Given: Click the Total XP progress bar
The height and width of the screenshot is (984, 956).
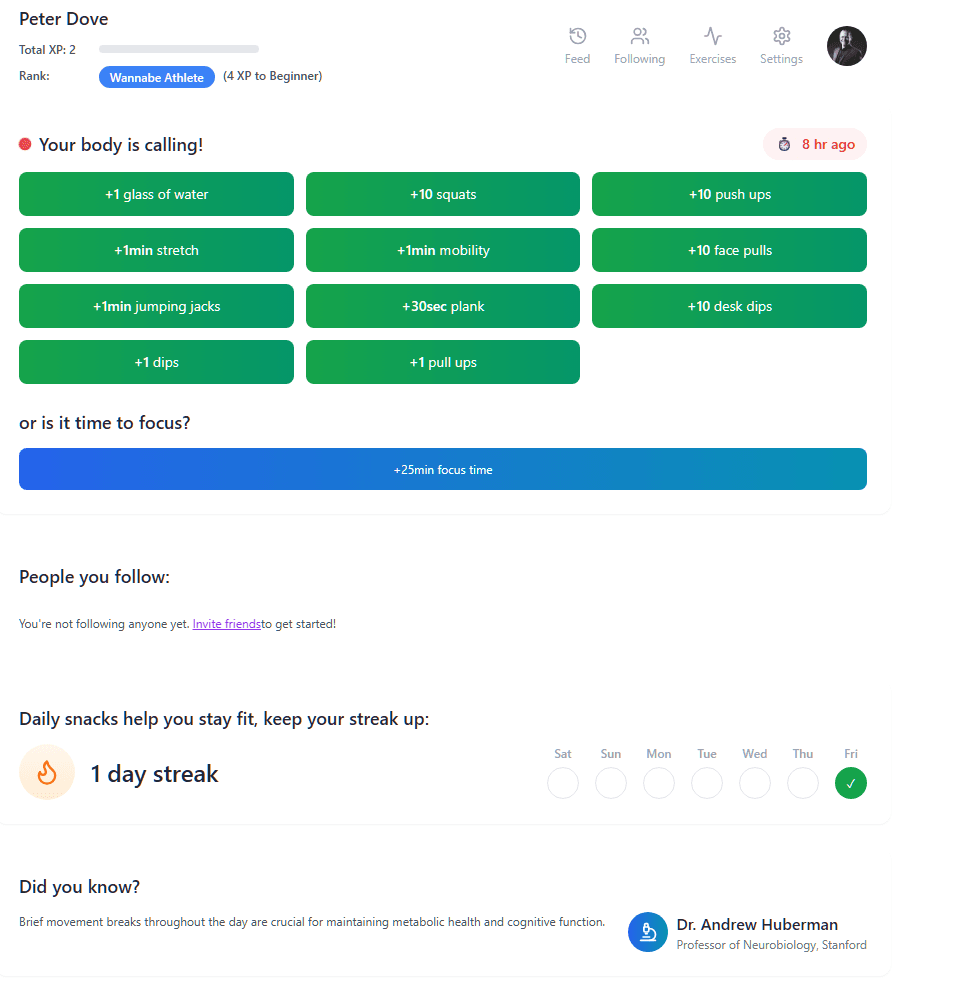Looking at the screenshot, I should pos(178,49).
